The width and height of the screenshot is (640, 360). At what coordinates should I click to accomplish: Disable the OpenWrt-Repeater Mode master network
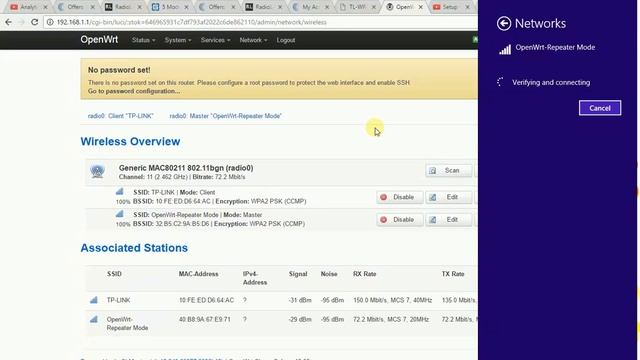coord(399,220)
